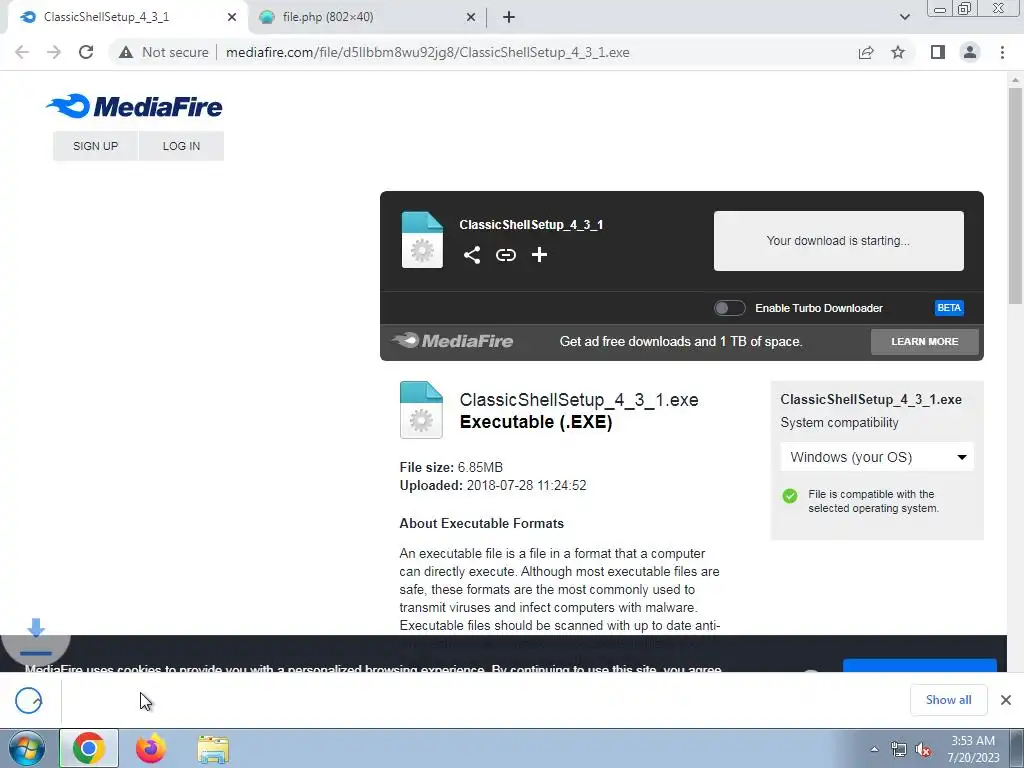Open a new tab with plus button
Viewport: 1024px width, 768px height.
click(509, 17)
